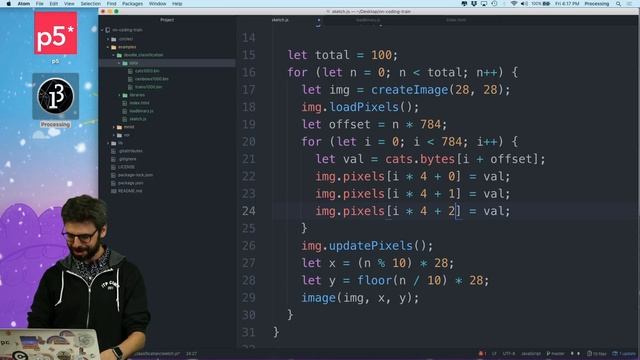Click the Dropbox menu bar icon
This screenshot has width=640, height=360.
tap(474, 4)
